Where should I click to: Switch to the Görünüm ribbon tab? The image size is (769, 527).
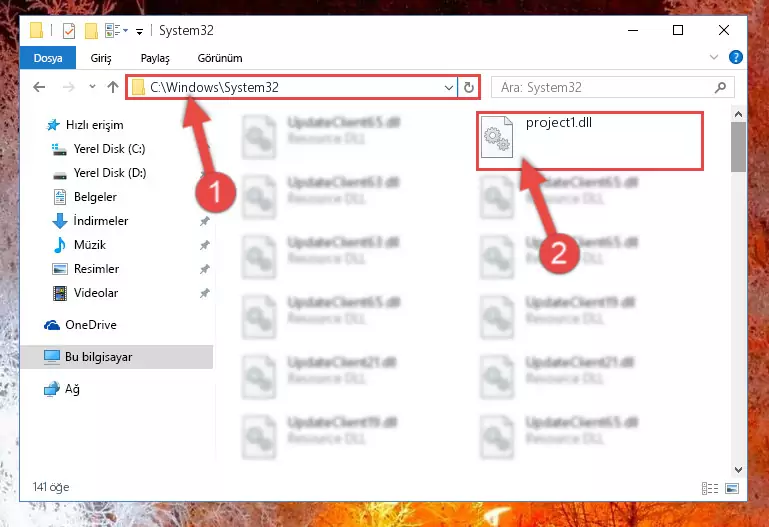point(220,58)
